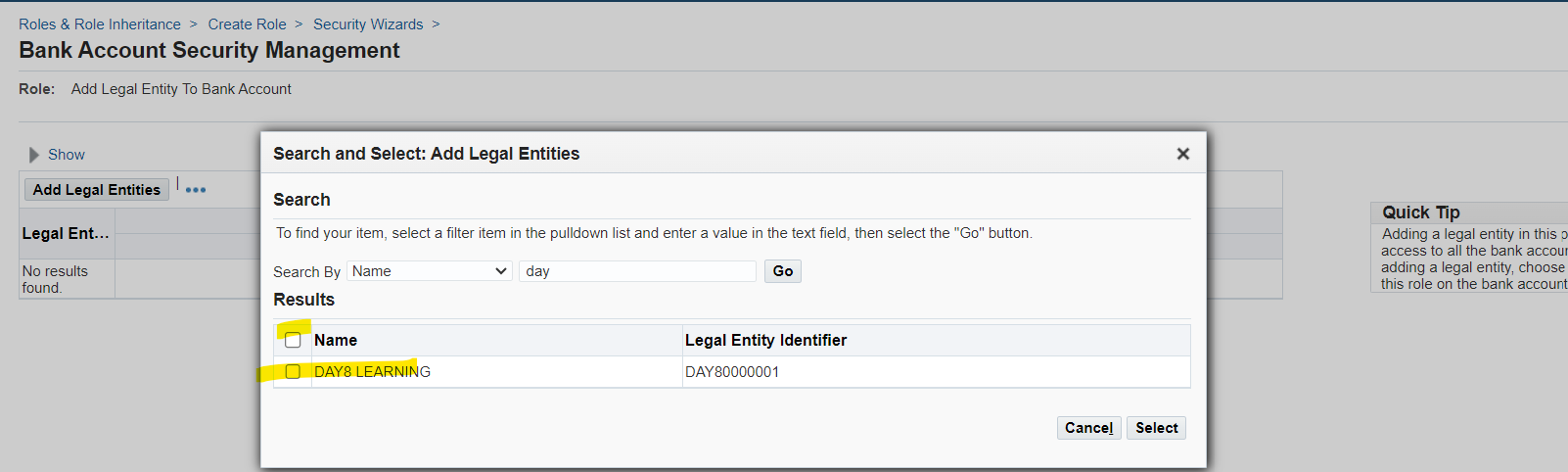Open the Search By Name dropdown

click(x=431, y=271)
